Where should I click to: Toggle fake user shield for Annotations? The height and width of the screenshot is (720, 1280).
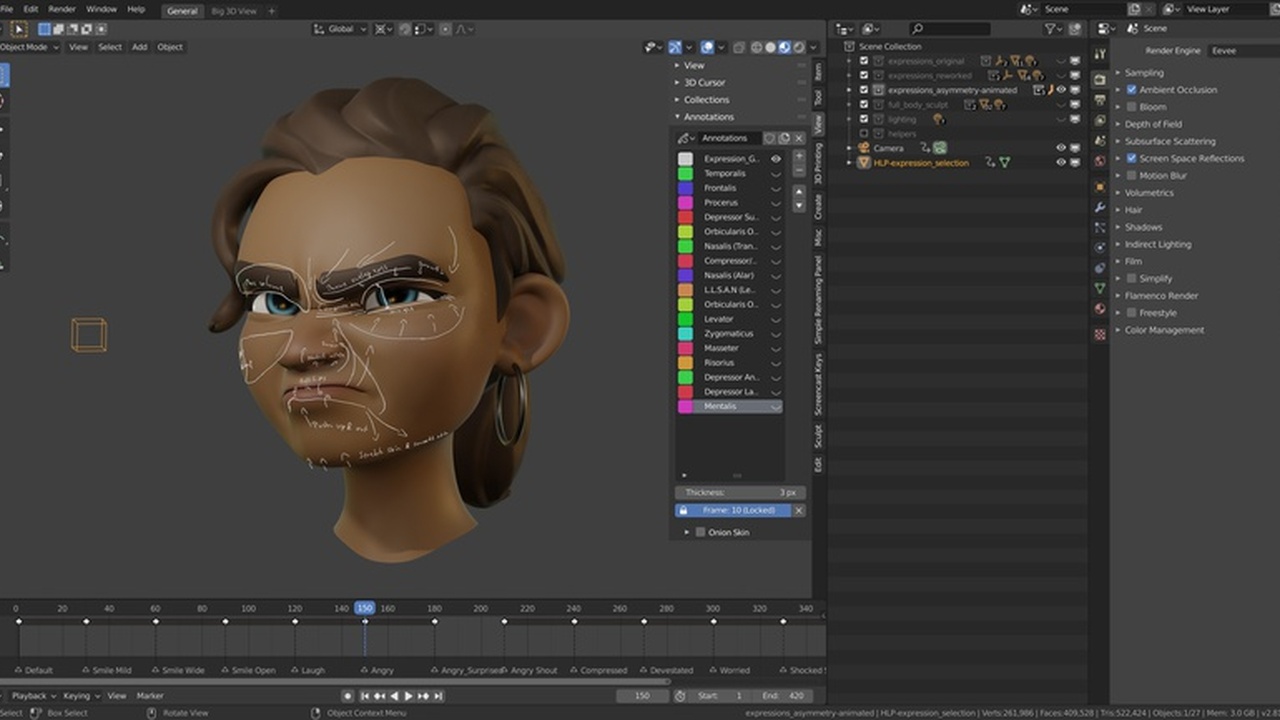coord(770,138)
